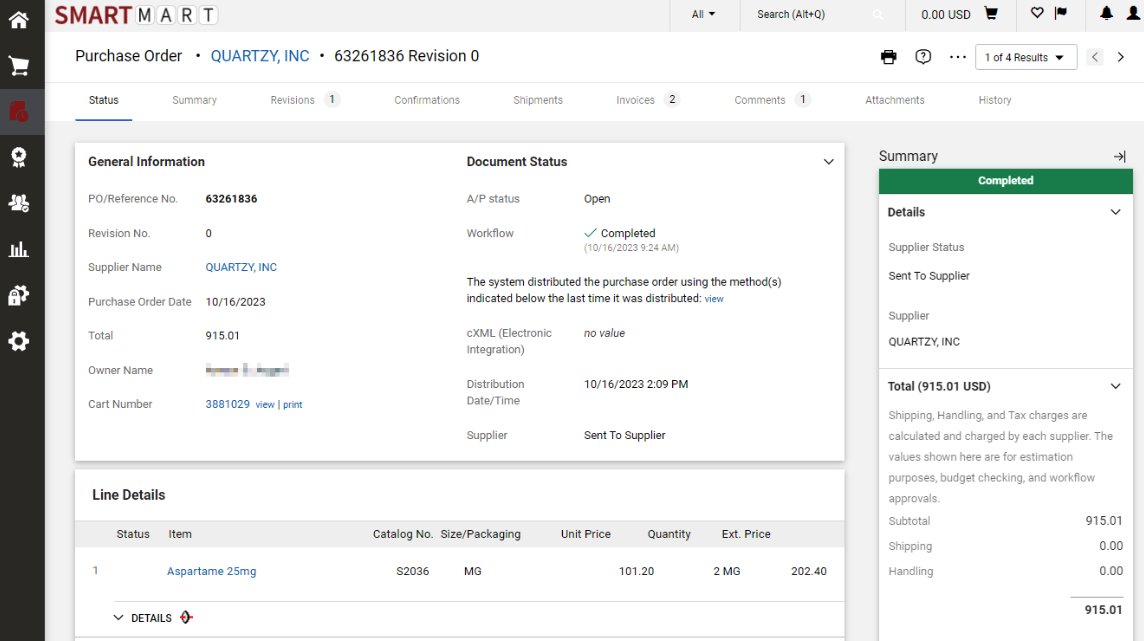1144x641 pixels.
Task: Open the notifications bell
Action: point(1106,13)
